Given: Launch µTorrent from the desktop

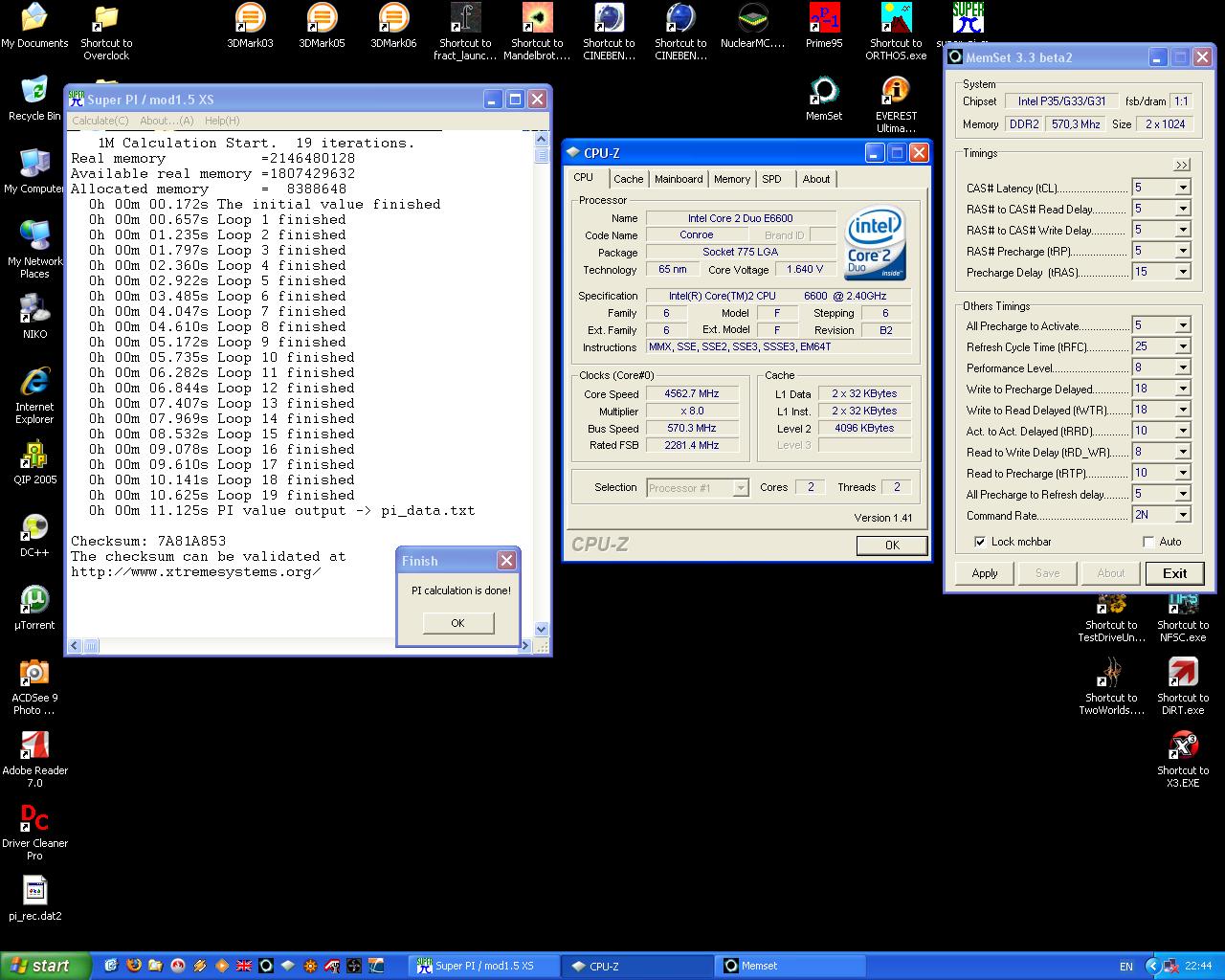Looking at the screenshot, I should click(x=34, y=608).
